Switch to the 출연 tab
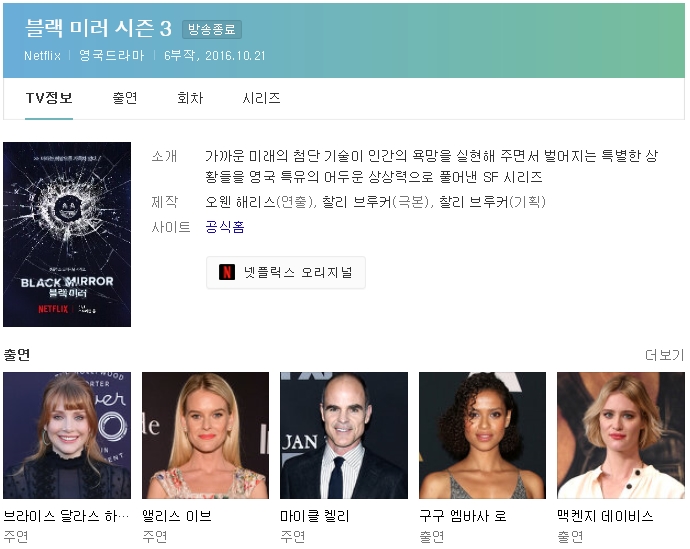Viewport: 690px width, 549px height. pos(125,98)
